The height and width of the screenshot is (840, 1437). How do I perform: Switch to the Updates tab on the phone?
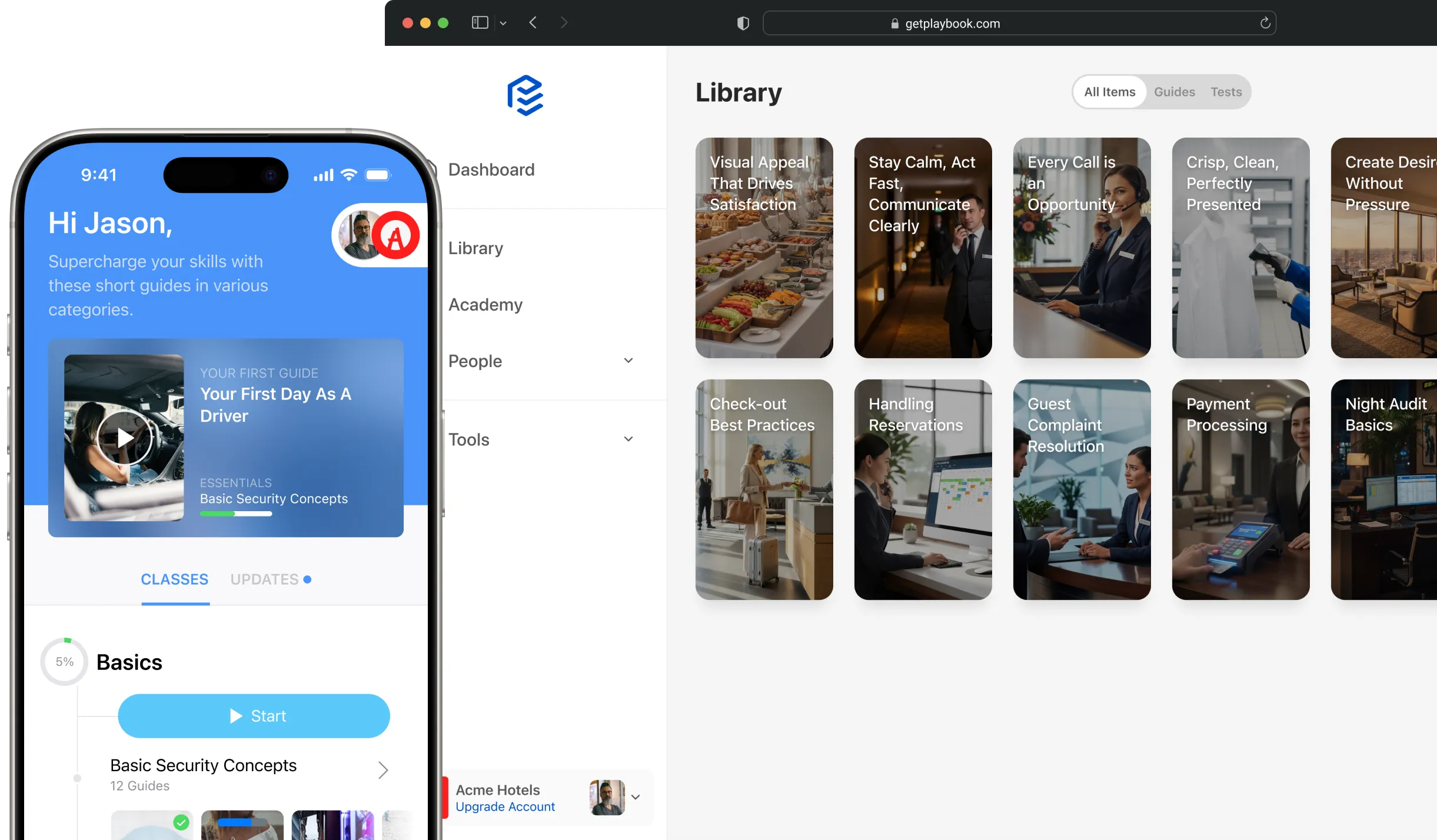pos(264,579)
